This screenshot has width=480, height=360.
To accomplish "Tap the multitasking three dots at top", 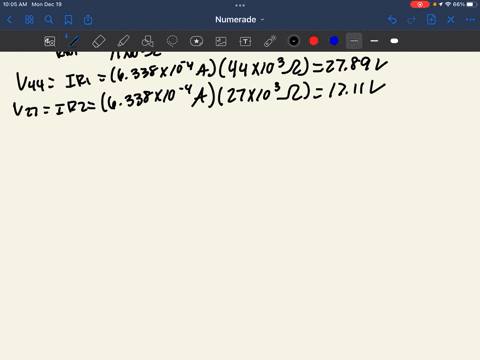I will (240, 5).
